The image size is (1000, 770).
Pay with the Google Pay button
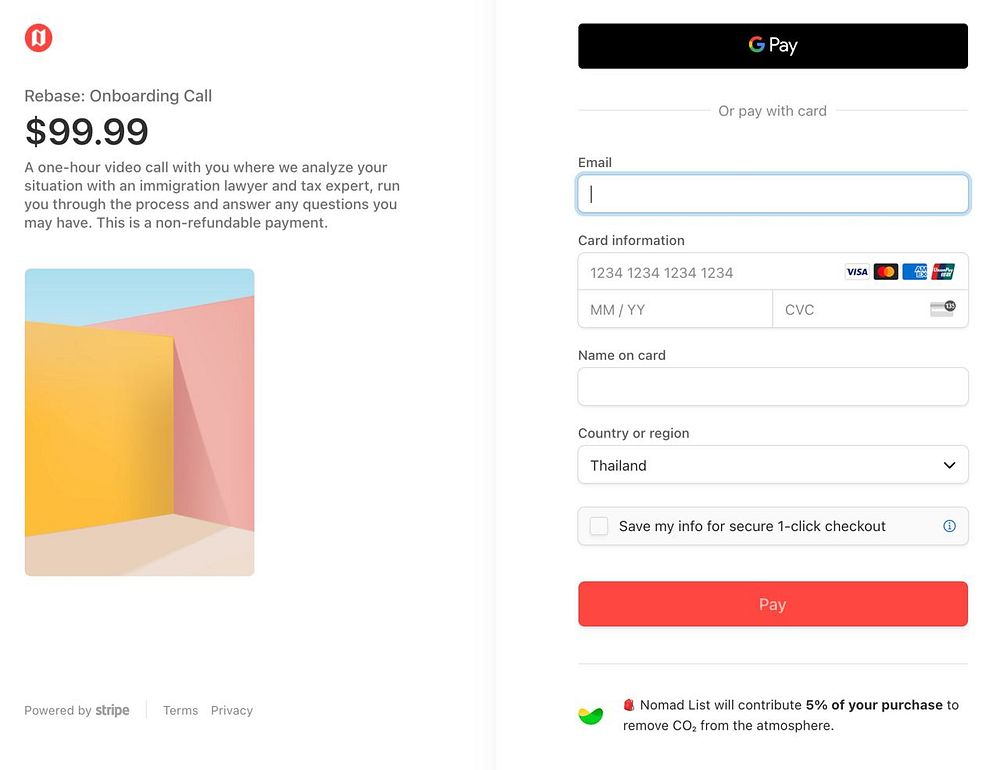pos(772,46)
